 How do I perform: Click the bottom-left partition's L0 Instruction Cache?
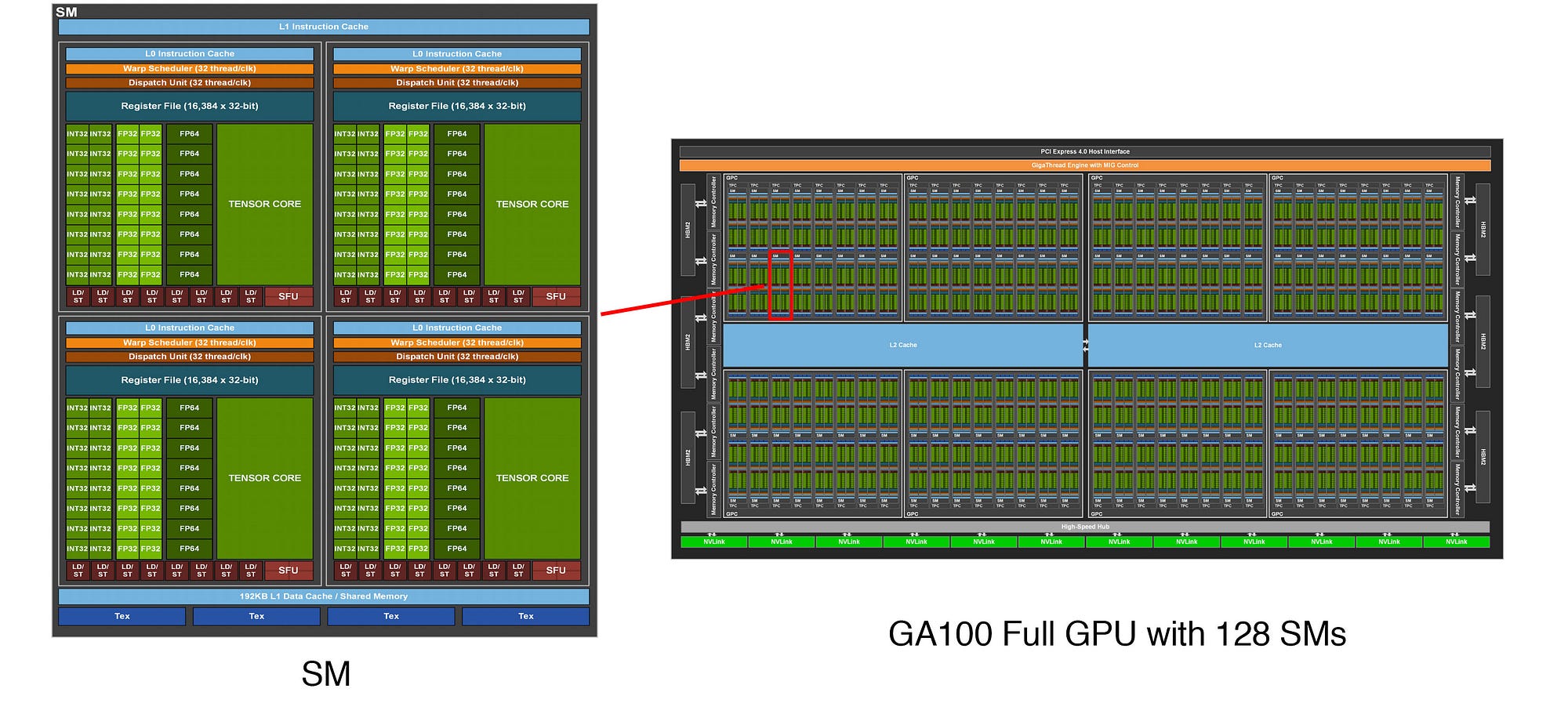[x=190, y=328]
